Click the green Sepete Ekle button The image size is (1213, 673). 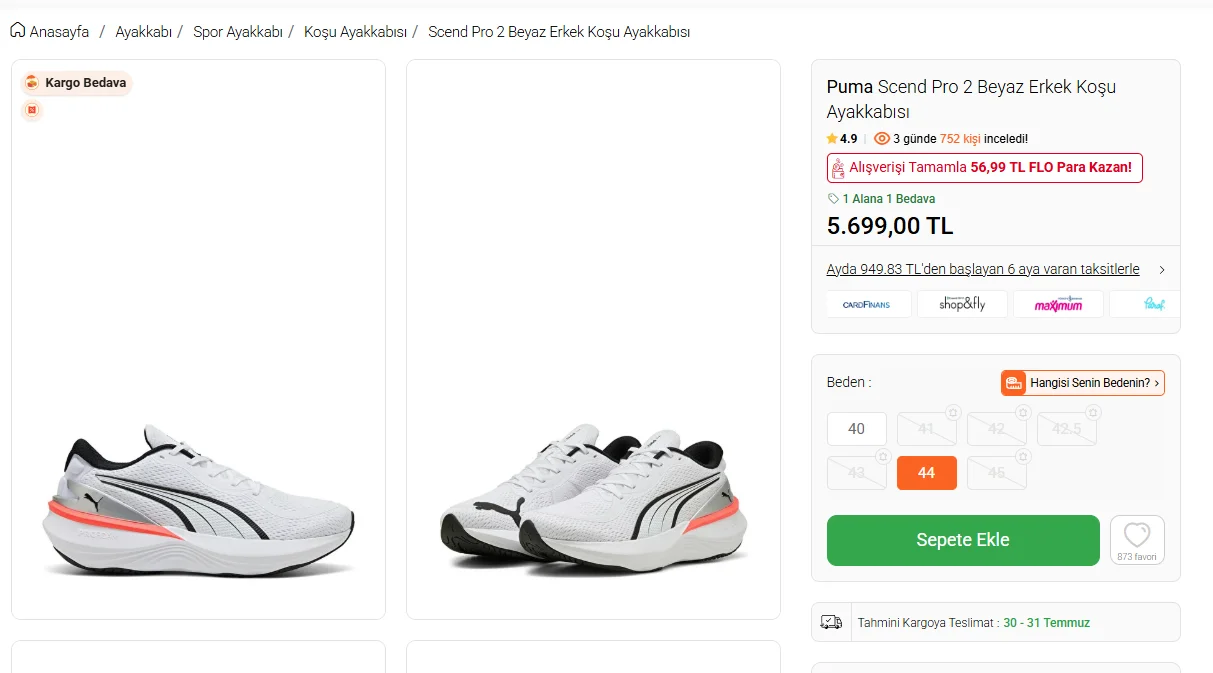pyautogui.click(x=963, y=540)
